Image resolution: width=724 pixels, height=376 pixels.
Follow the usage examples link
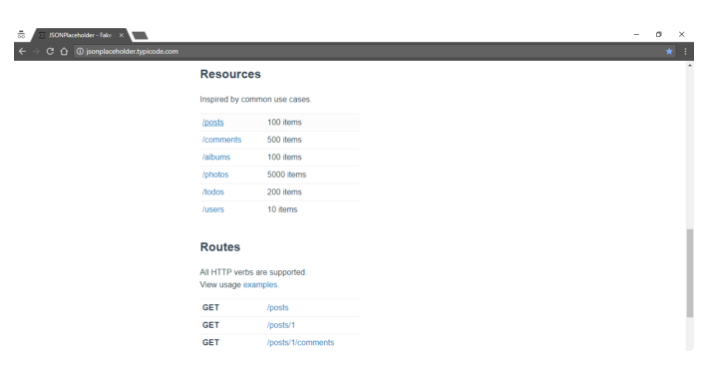click(260, 285)
